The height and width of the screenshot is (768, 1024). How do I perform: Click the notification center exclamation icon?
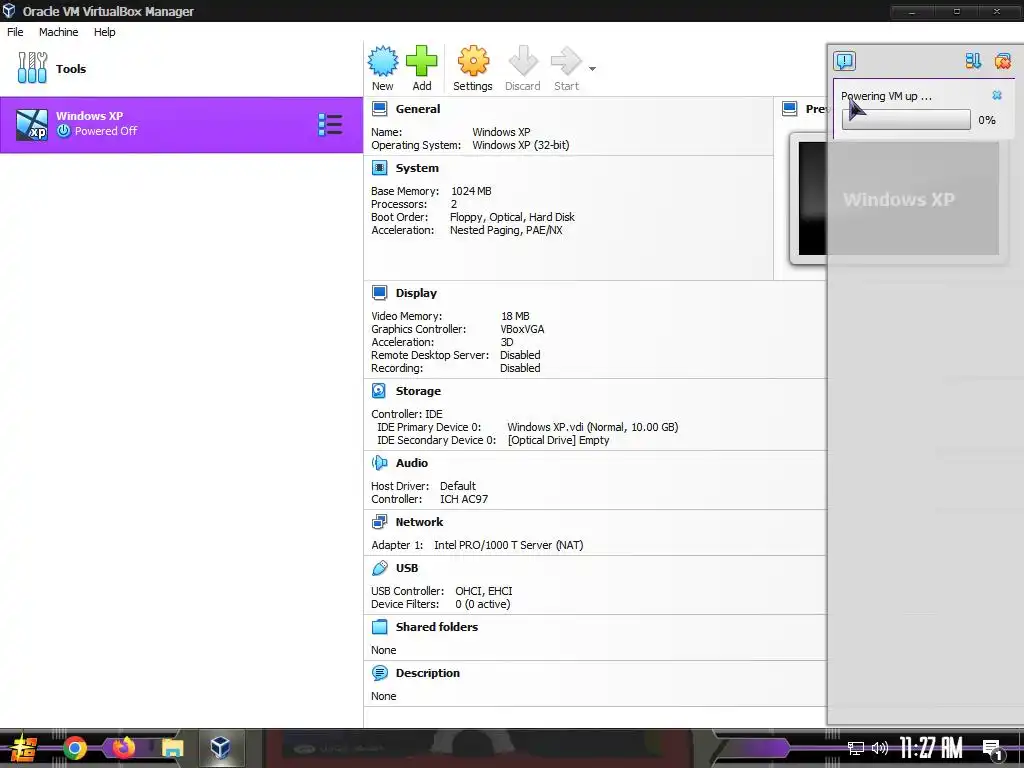pyautogui.click(x=844, y=61)
